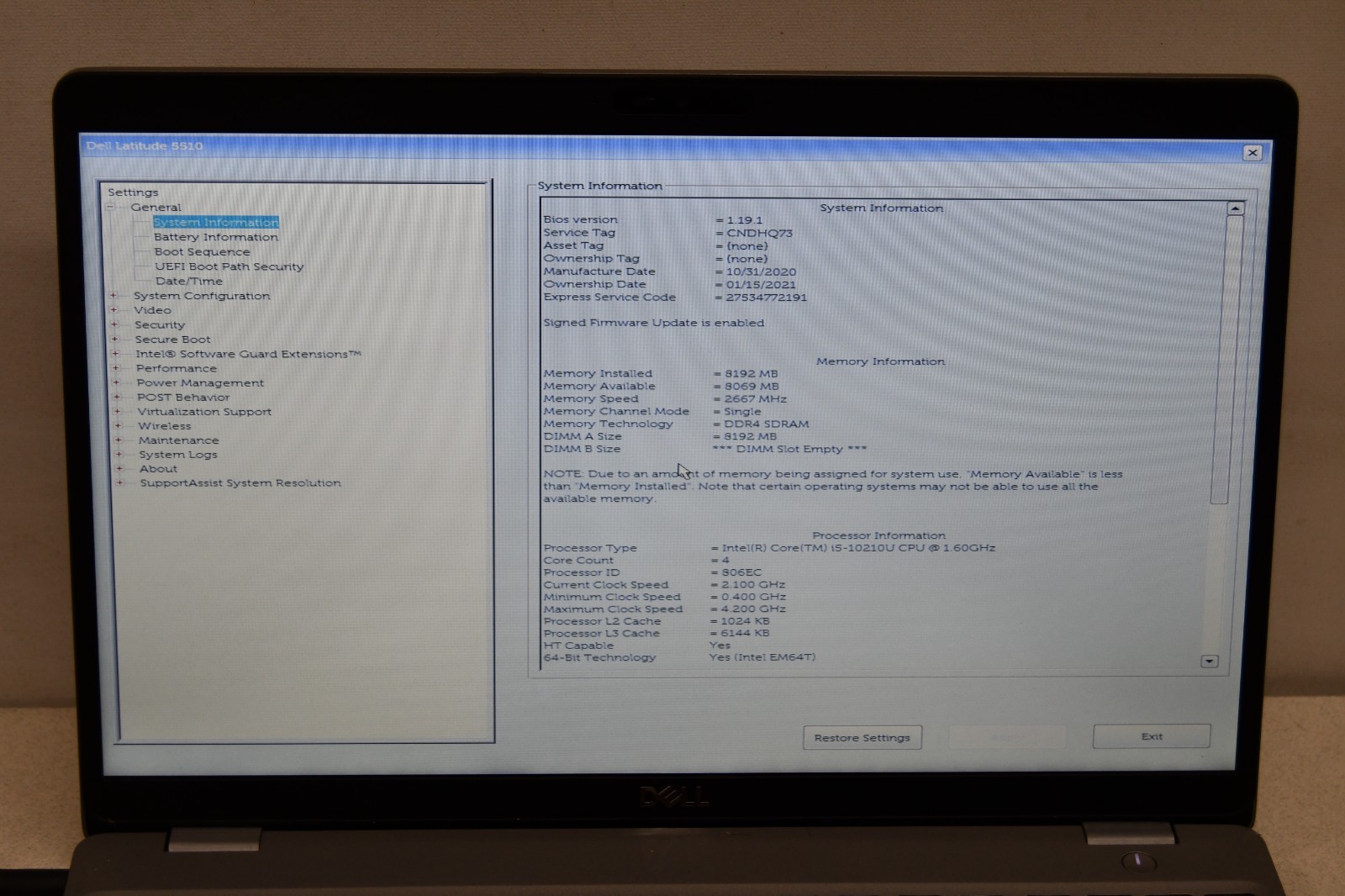Select SupportAssist System Resolution label
The height and width of the screenshot is (896, 1345).
pos(240,483)
